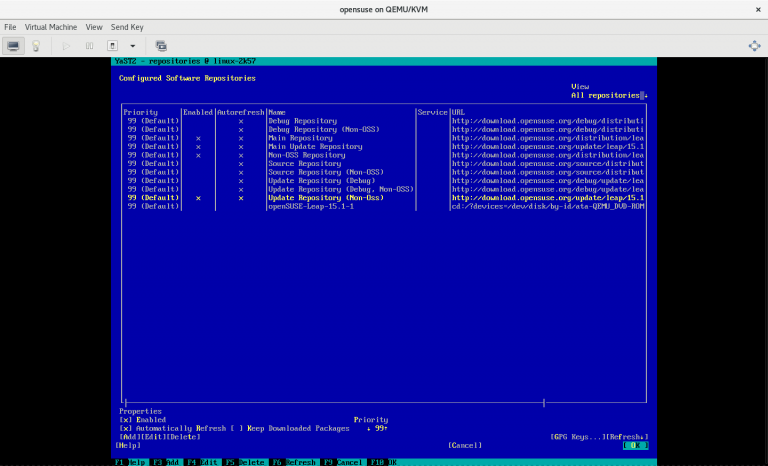Click Main Repository's enabled x mark

(198, 138)
